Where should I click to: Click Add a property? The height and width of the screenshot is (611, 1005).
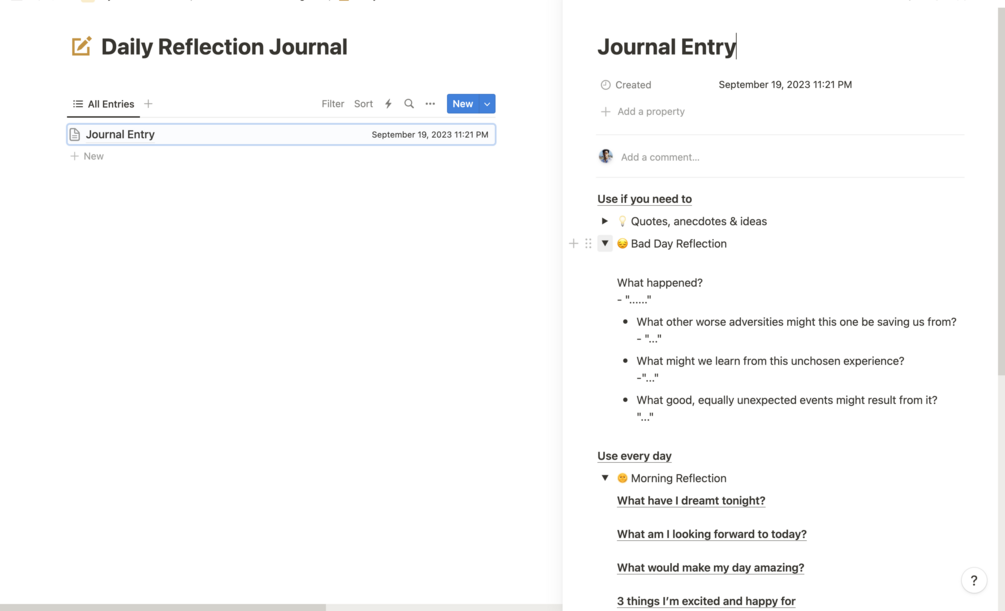coord(650,112)
